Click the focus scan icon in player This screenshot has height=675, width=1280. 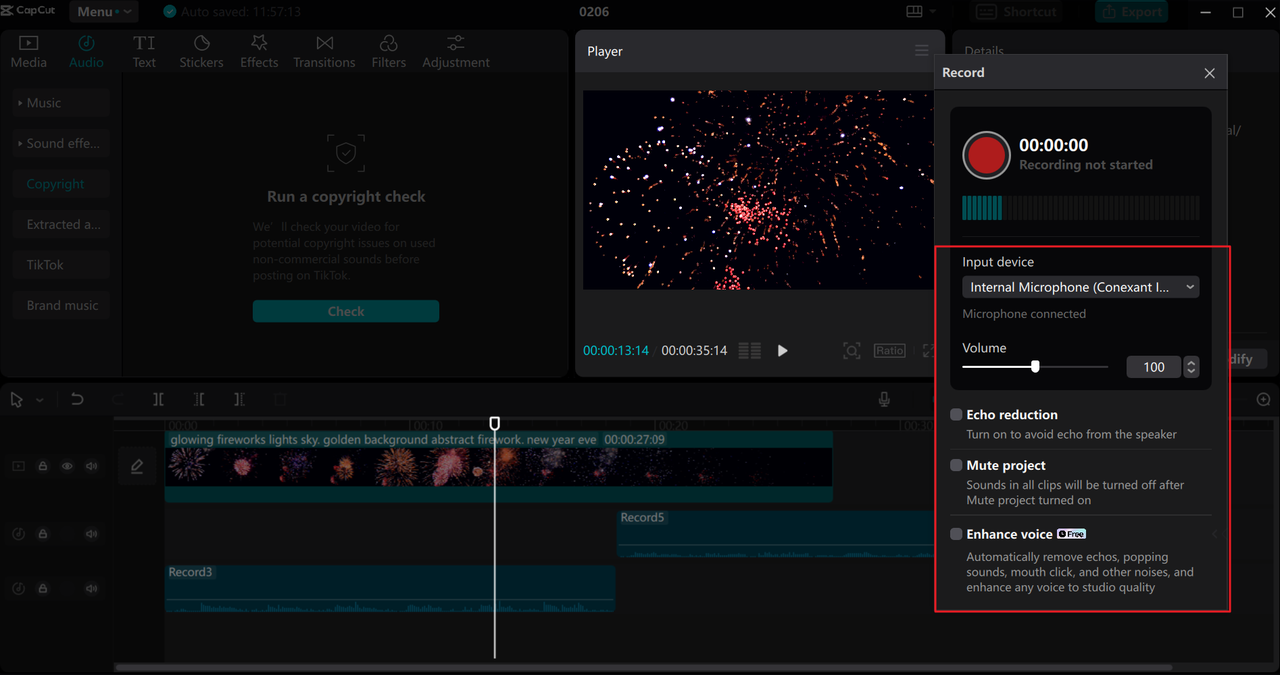point(851,350)
